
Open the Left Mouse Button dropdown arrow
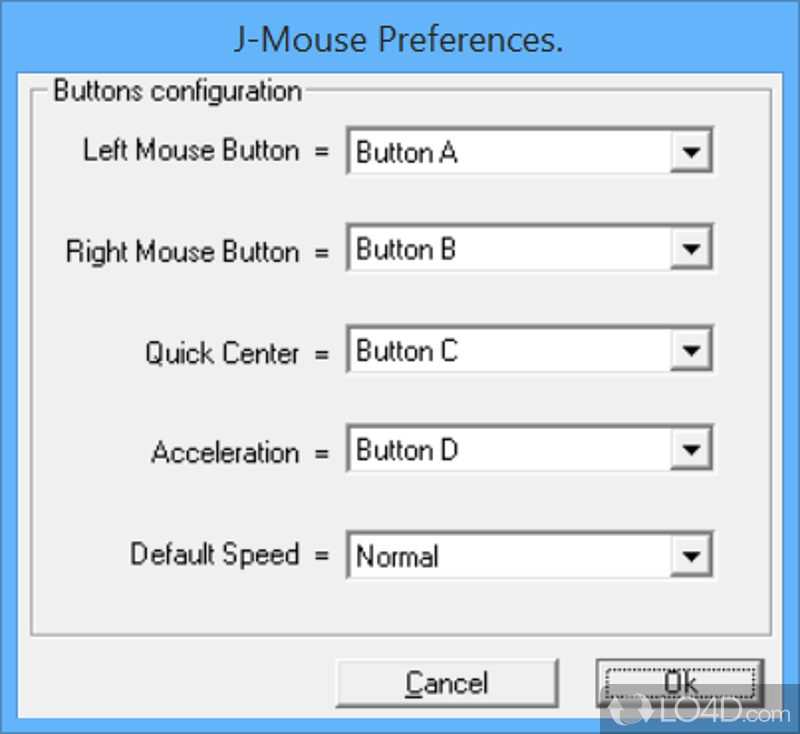pyautogui.click(x=690, y=153)
